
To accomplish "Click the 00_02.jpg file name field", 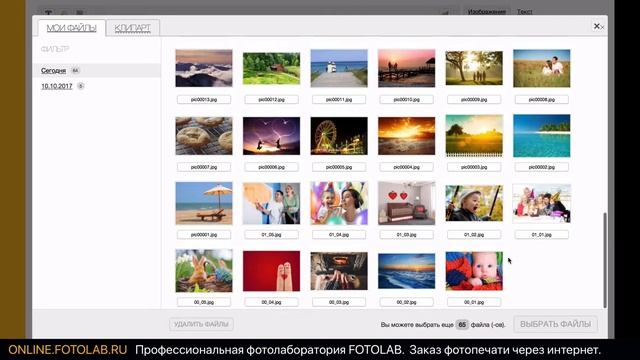I will pyautogui.click(x=407, y=302).
